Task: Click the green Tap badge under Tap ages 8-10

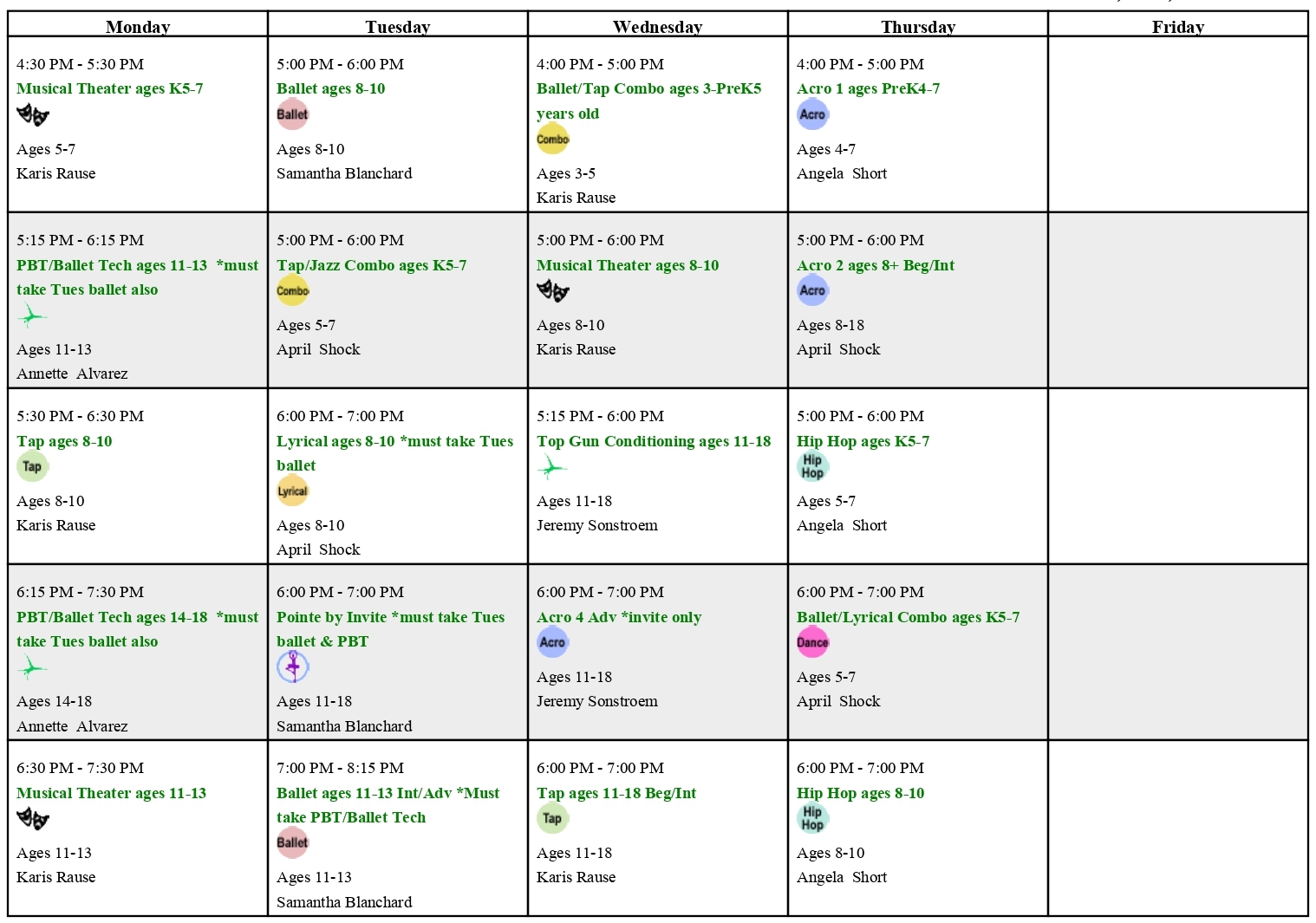Action: pos(32,466)
